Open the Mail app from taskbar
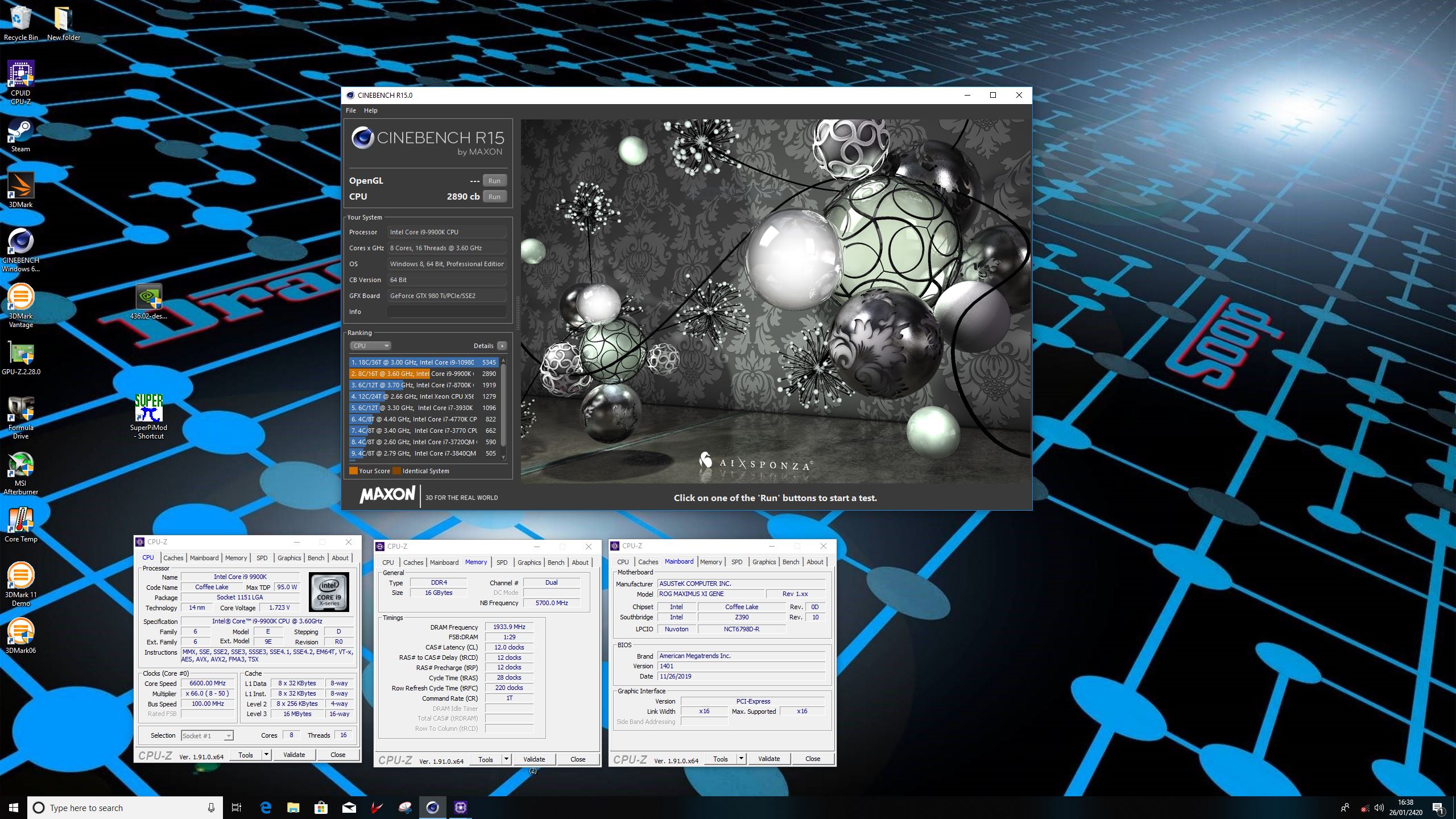 (349, 807)
